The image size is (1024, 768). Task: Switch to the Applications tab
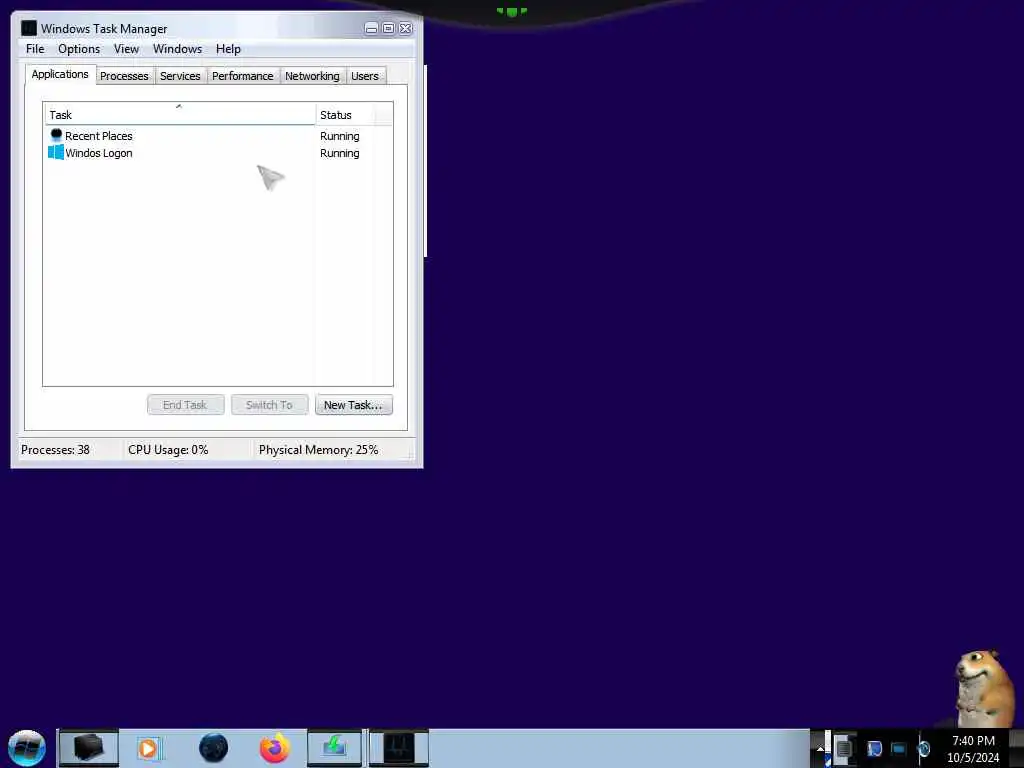(60, 74)
